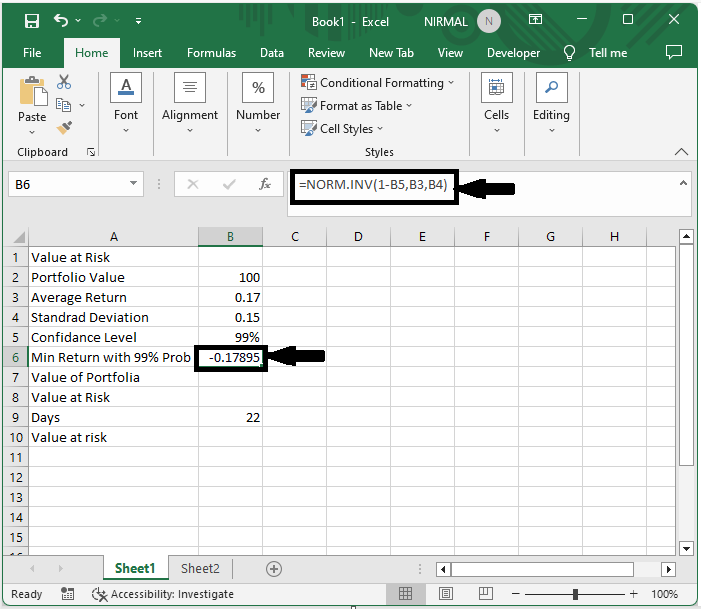Open the Alignment group button
Image resolution: width=701 pixels, height=609 pixels.
click(190, 103)
